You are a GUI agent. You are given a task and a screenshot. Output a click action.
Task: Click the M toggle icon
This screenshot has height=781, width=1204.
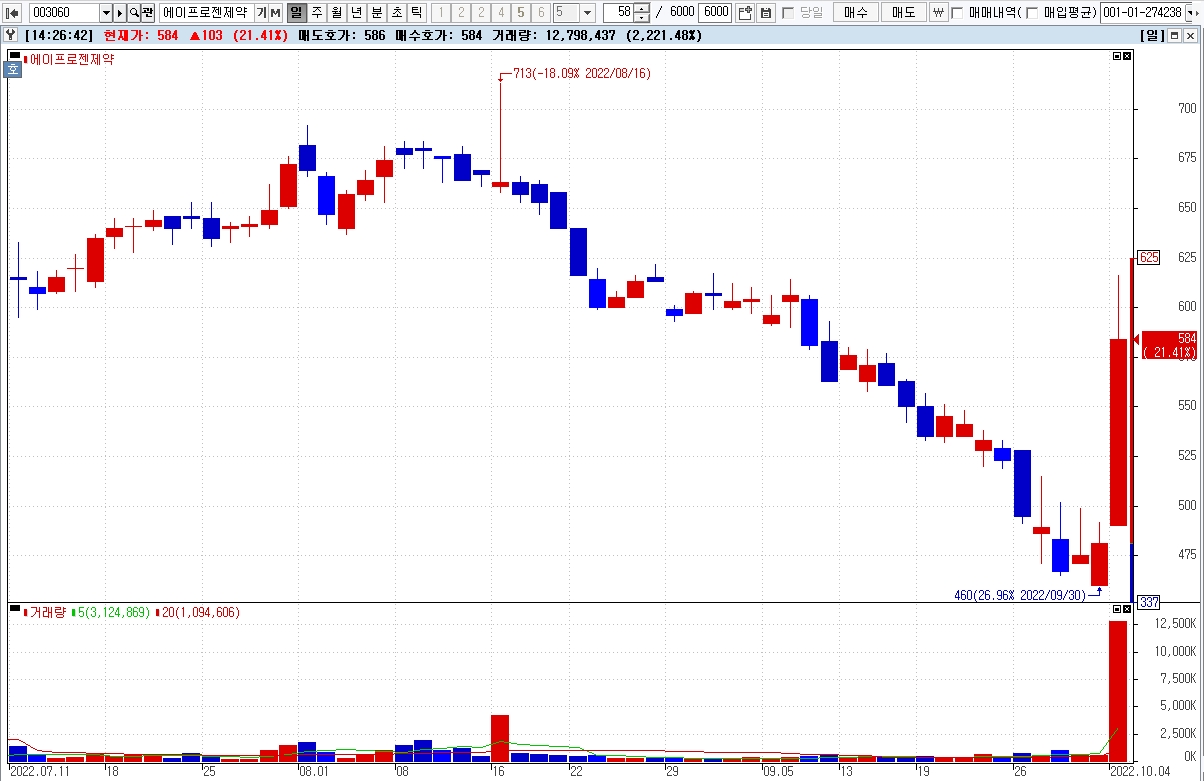tap(275, 13)
